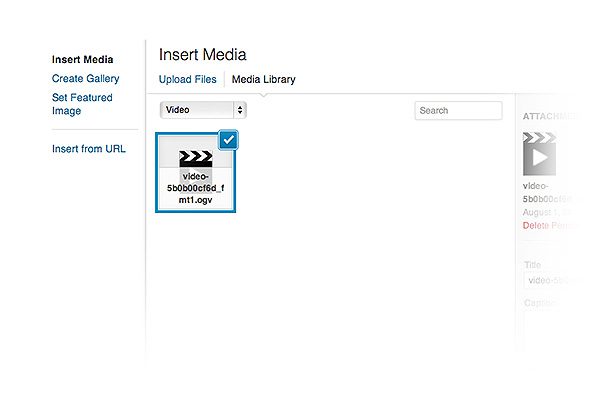Click the Caption text box
600x400 pixels.
point(560,320)
